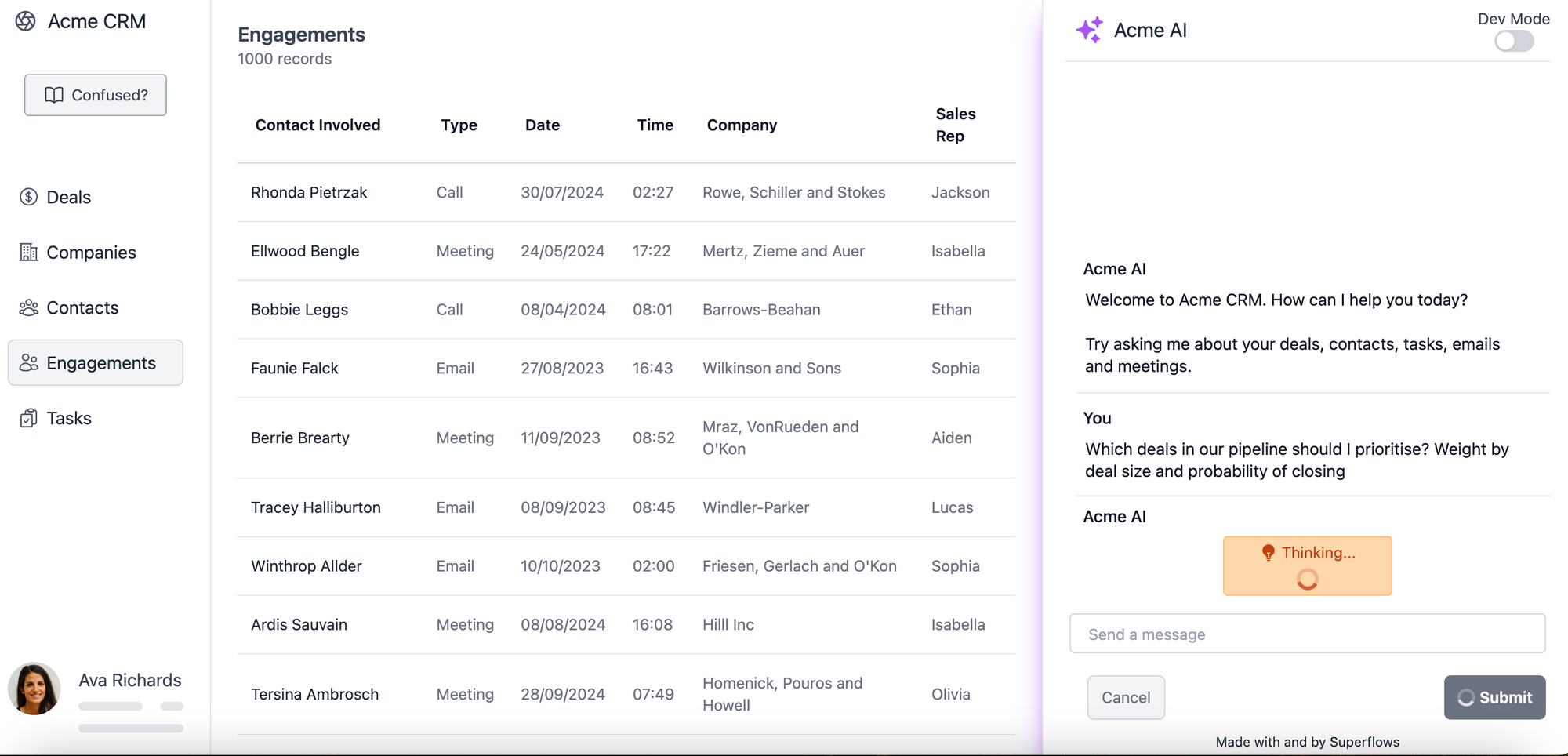1568x756 pixels.
Task: Click the Acme CRM logo icon
Action: tap(26, 21)
